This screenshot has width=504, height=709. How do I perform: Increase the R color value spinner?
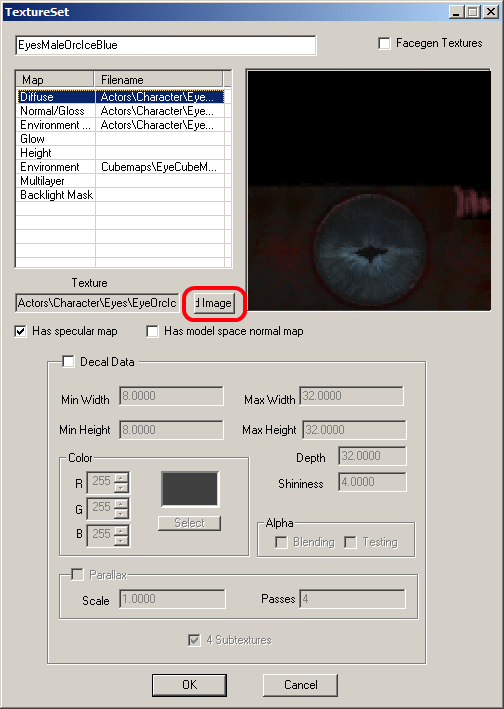pos(121,478)
